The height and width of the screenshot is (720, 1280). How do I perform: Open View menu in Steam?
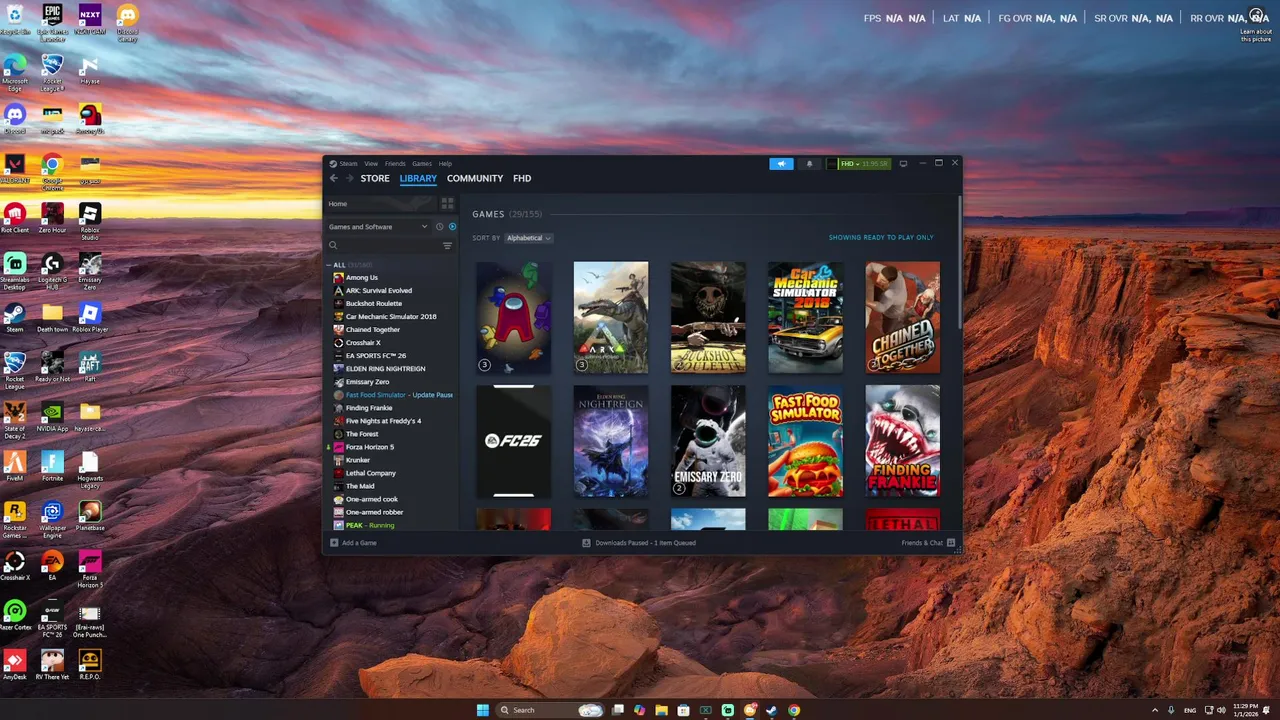(371, 163)
